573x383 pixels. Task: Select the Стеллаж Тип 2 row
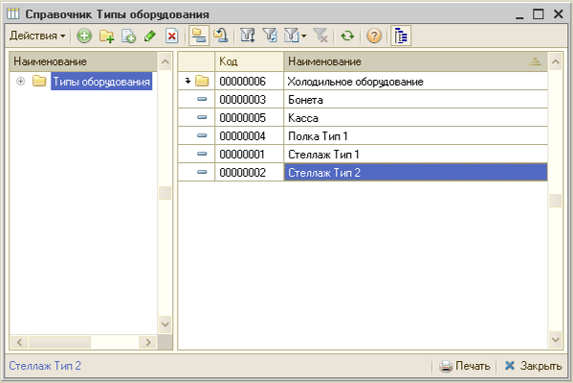(x=363, y=172)
